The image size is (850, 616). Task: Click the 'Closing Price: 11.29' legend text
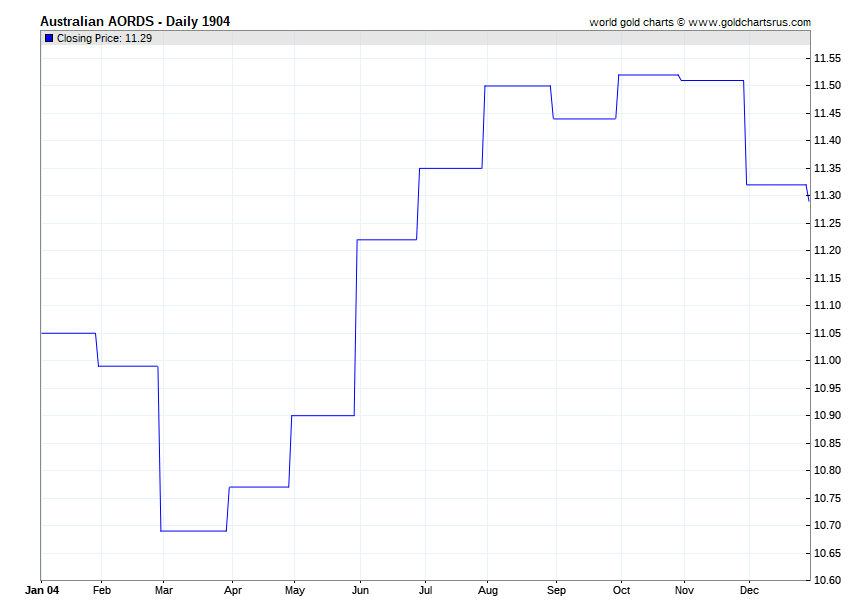coord(104,38)
